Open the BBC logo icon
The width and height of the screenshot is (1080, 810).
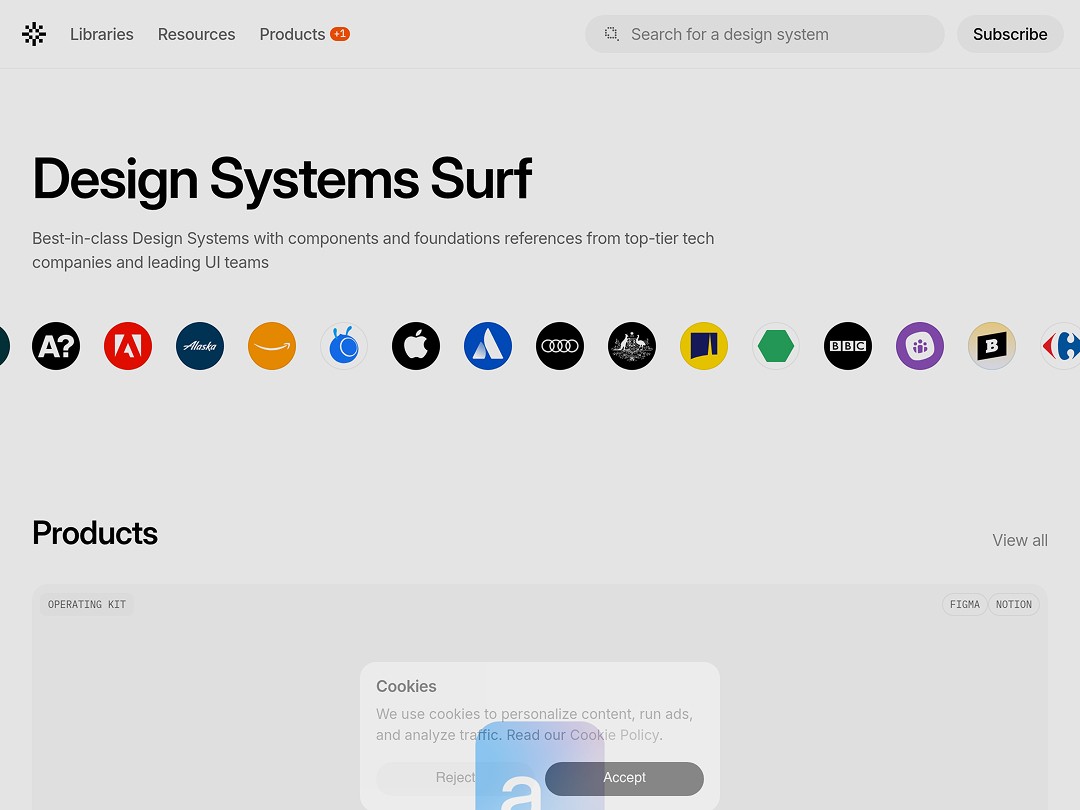[848, 346]
